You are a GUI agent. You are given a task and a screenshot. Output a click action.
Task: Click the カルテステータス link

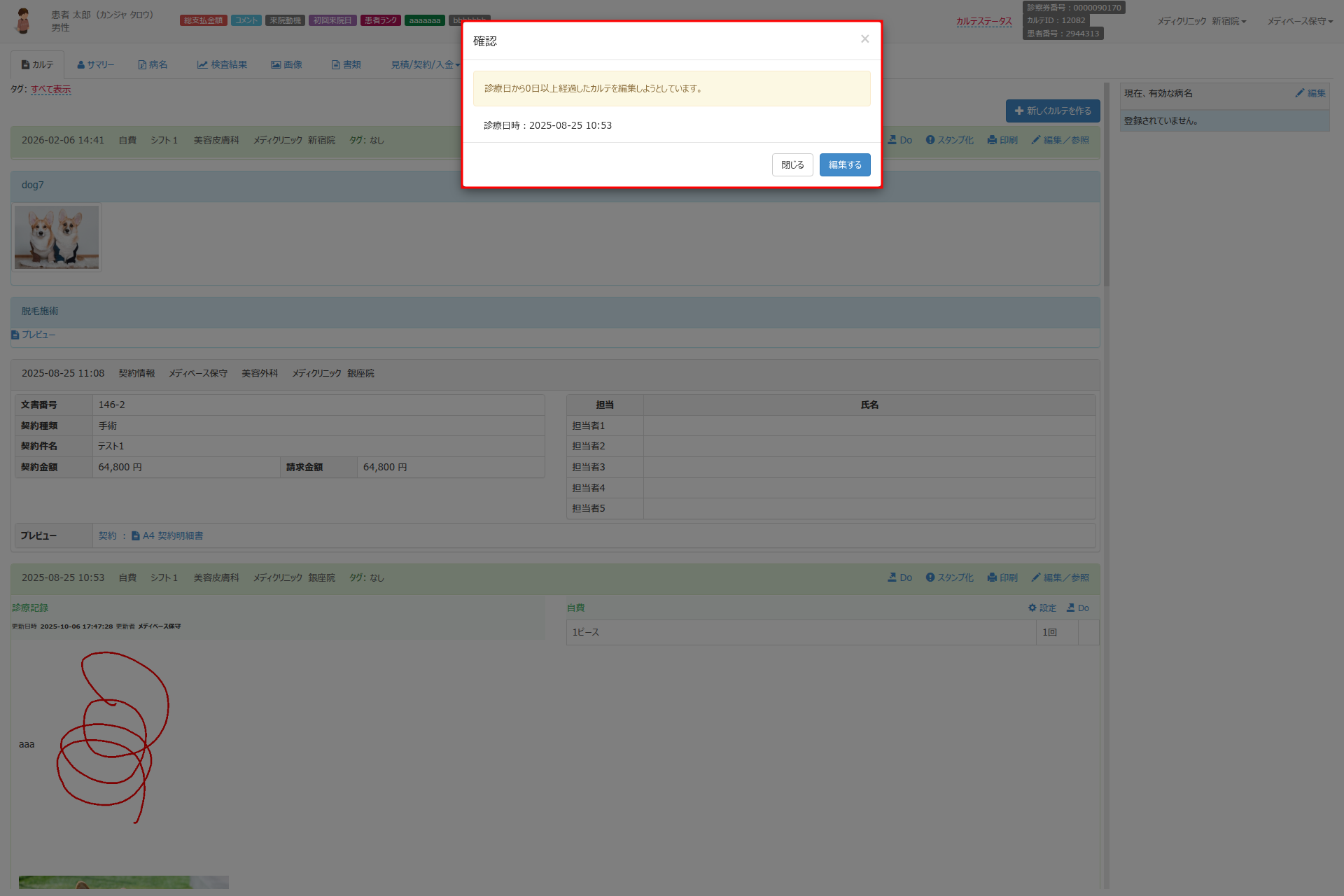(983, 22)
